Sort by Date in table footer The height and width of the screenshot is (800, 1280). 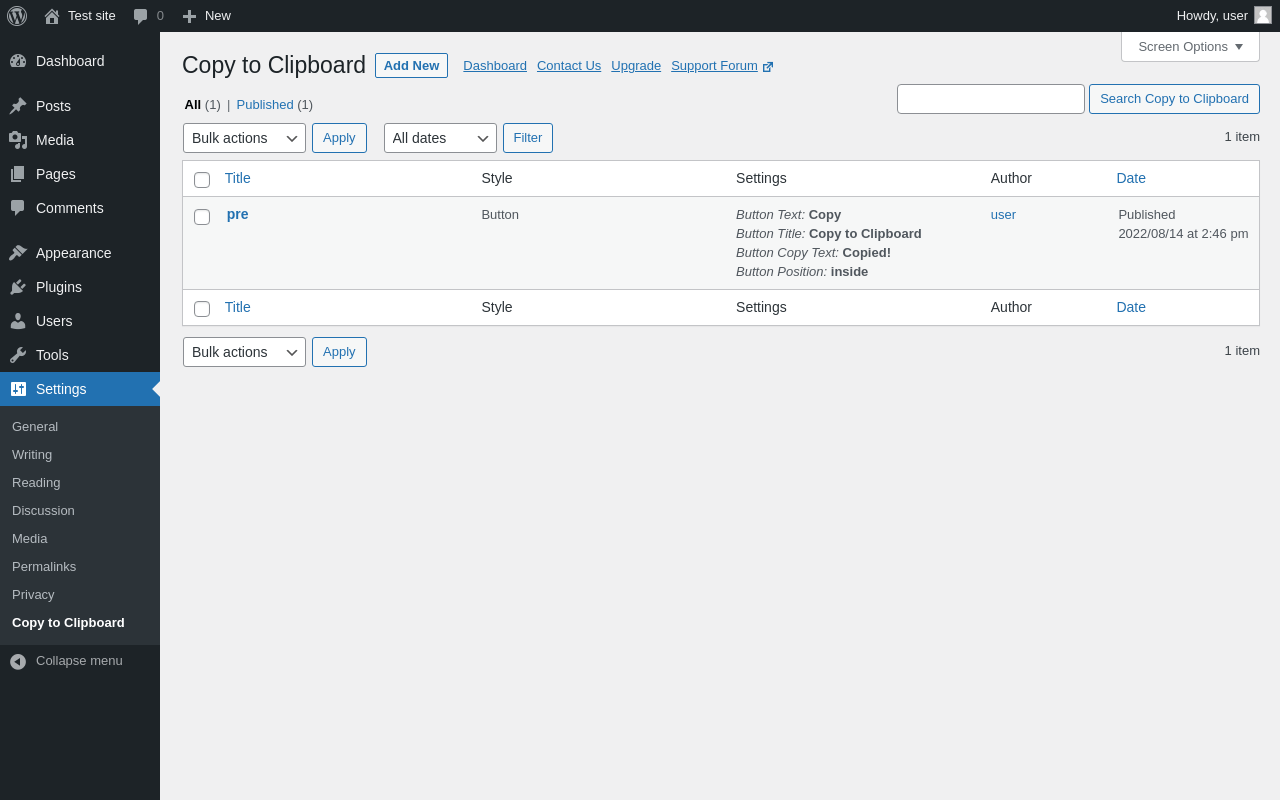coord(1131,307)
